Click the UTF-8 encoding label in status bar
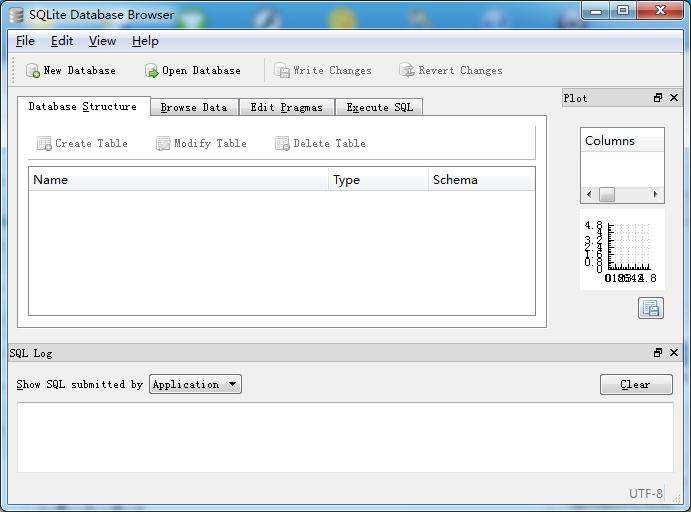691x512 pixels. click(x=646, y=493)
